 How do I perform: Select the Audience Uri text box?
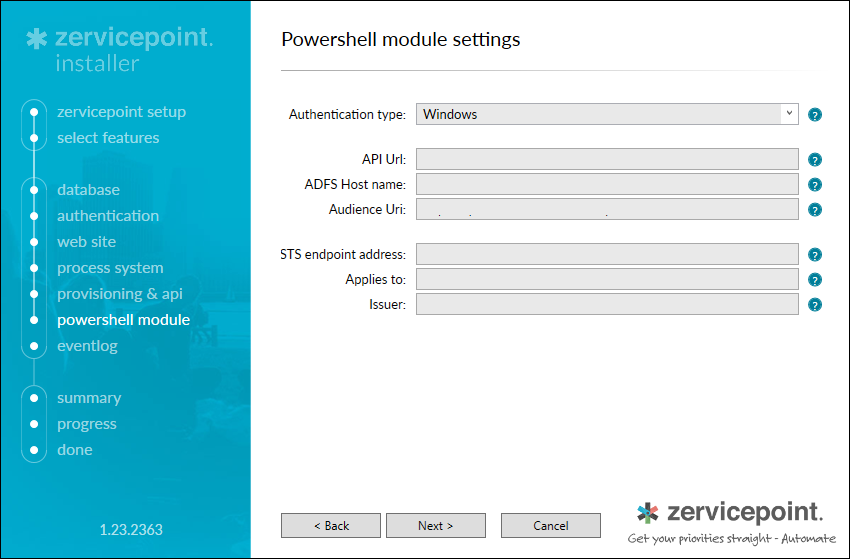click(607, 209)
